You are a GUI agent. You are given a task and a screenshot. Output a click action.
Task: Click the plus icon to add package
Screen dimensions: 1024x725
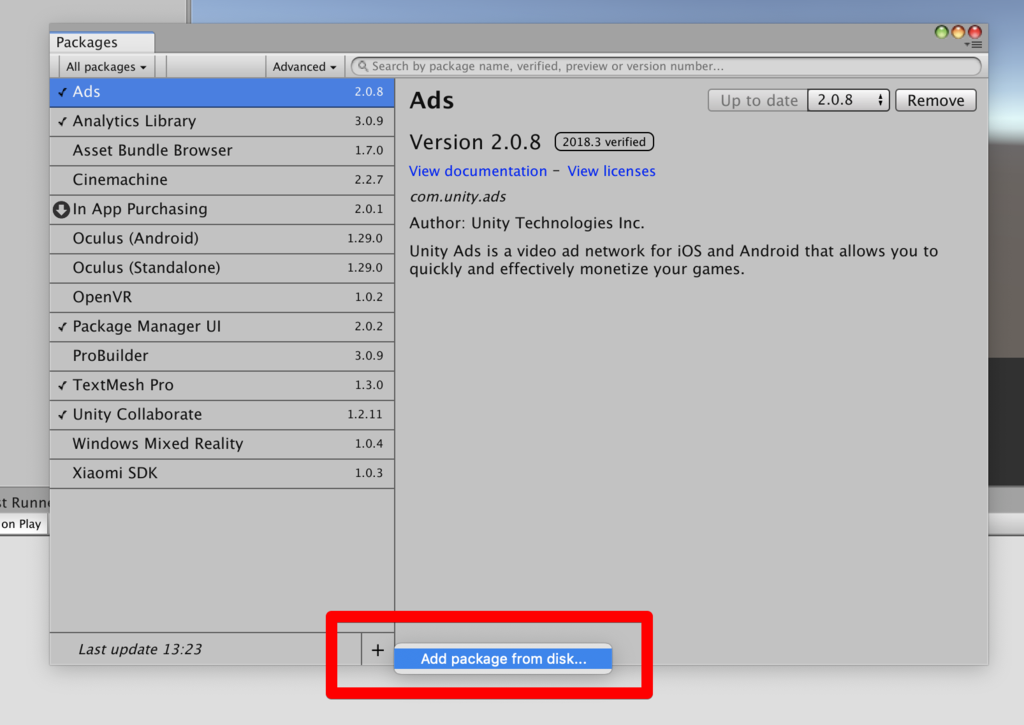pos(377,650)
